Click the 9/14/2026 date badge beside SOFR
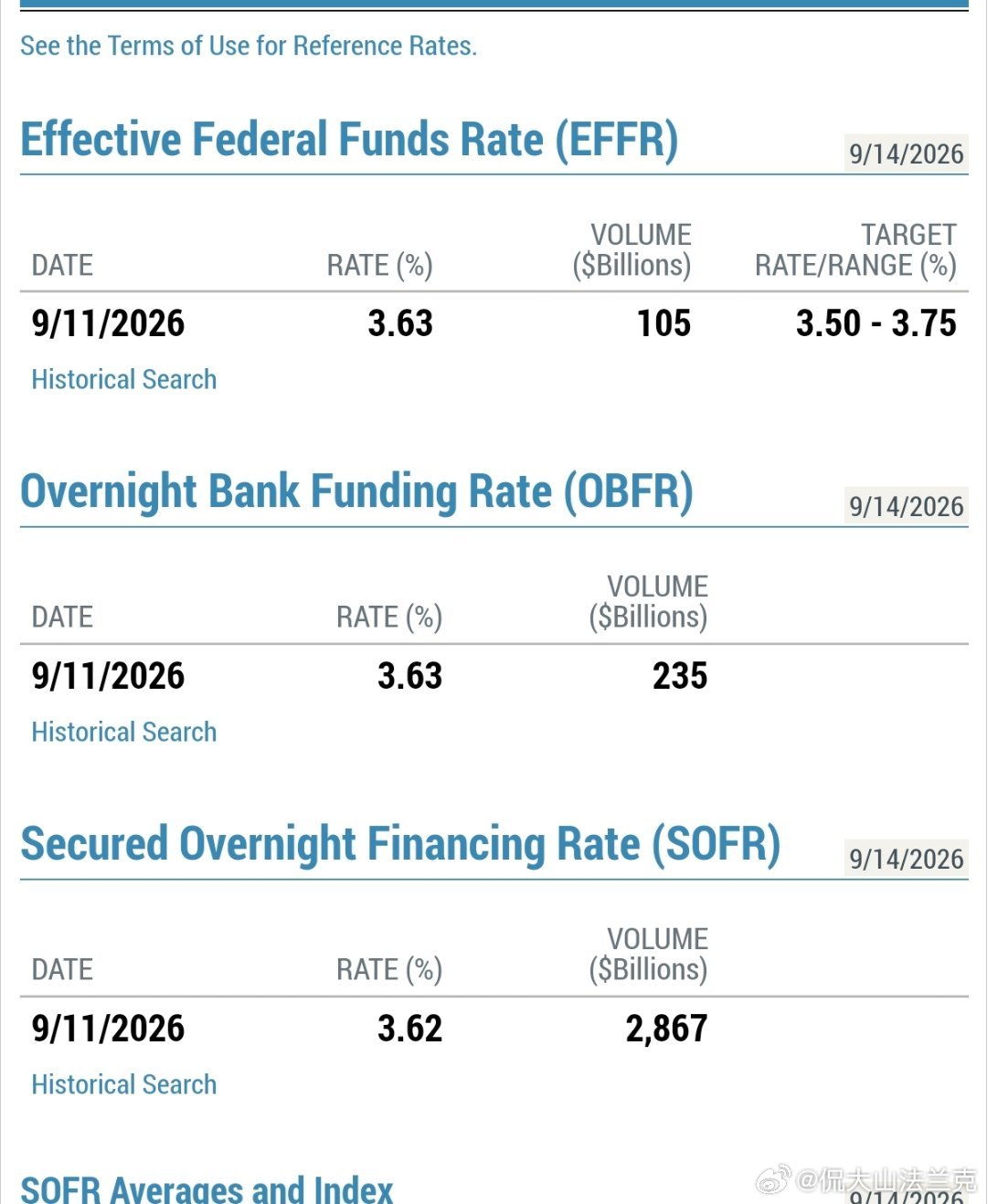 click(906, 859)
